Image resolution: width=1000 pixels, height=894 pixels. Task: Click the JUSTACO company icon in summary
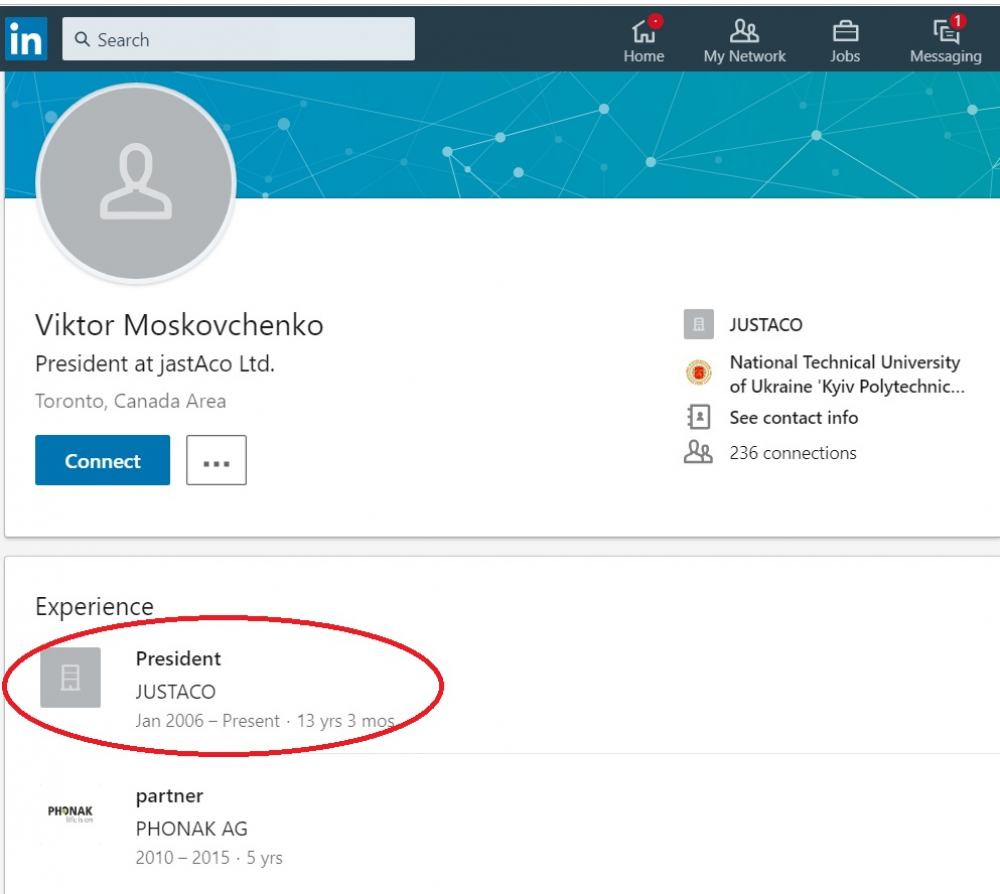(699, 325)
